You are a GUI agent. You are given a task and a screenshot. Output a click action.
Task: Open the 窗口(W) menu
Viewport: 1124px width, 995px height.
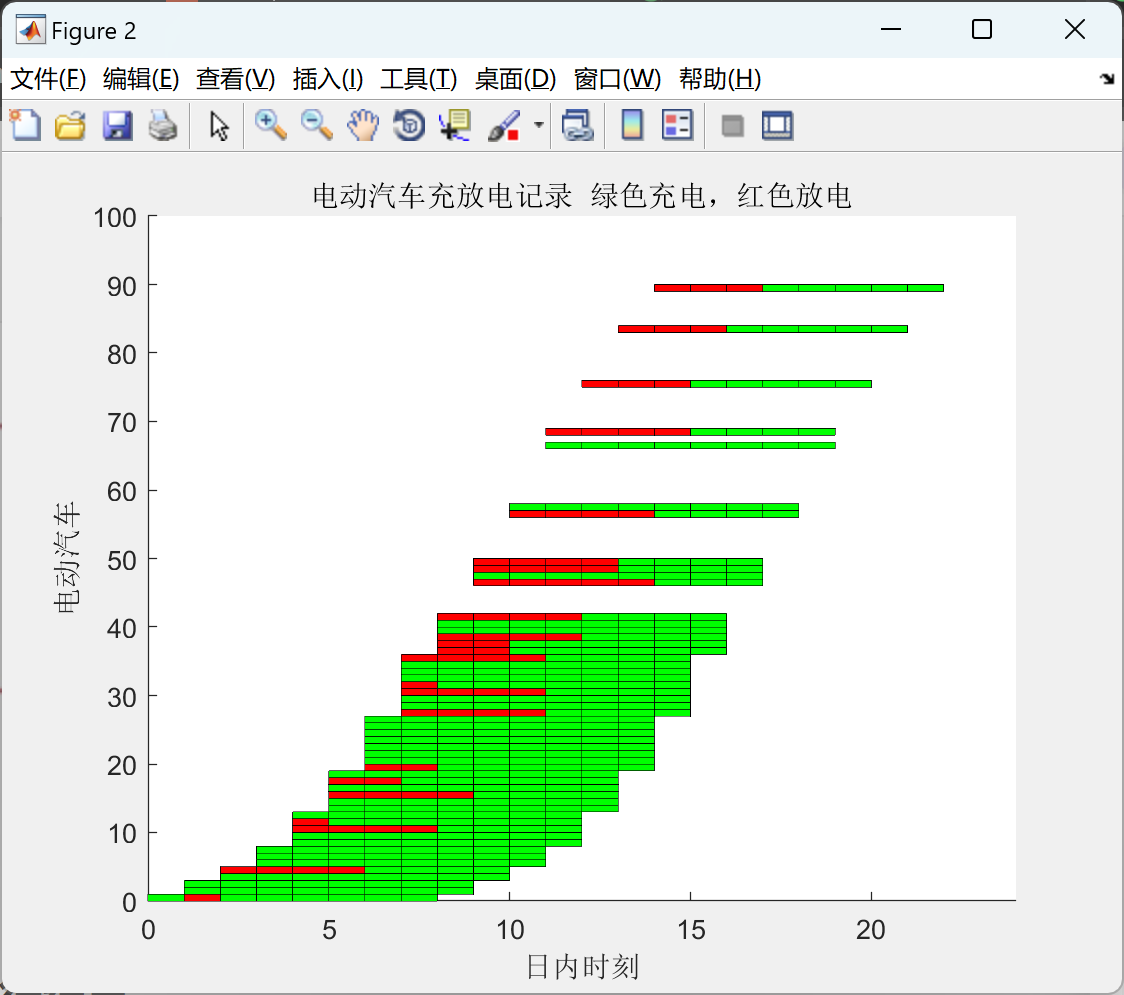[617, 79]
